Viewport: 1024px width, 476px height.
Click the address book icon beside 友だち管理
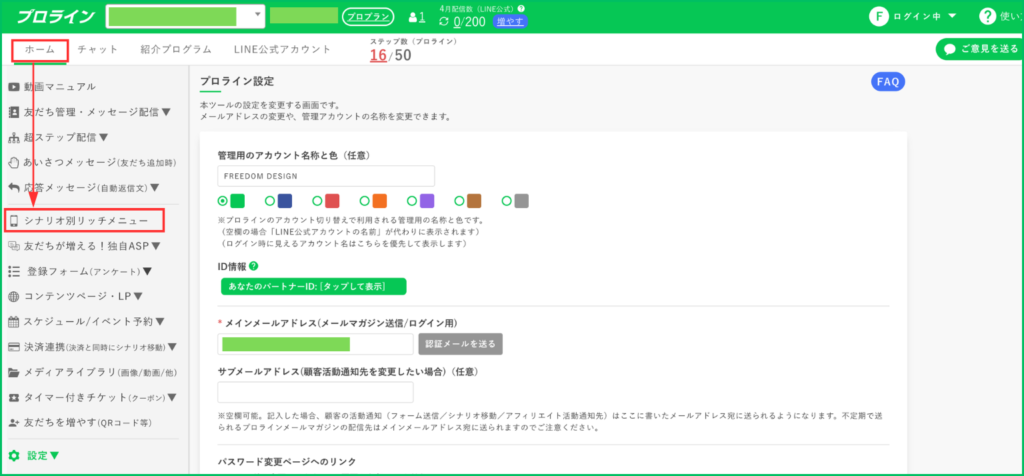click(x=14, y=112)
